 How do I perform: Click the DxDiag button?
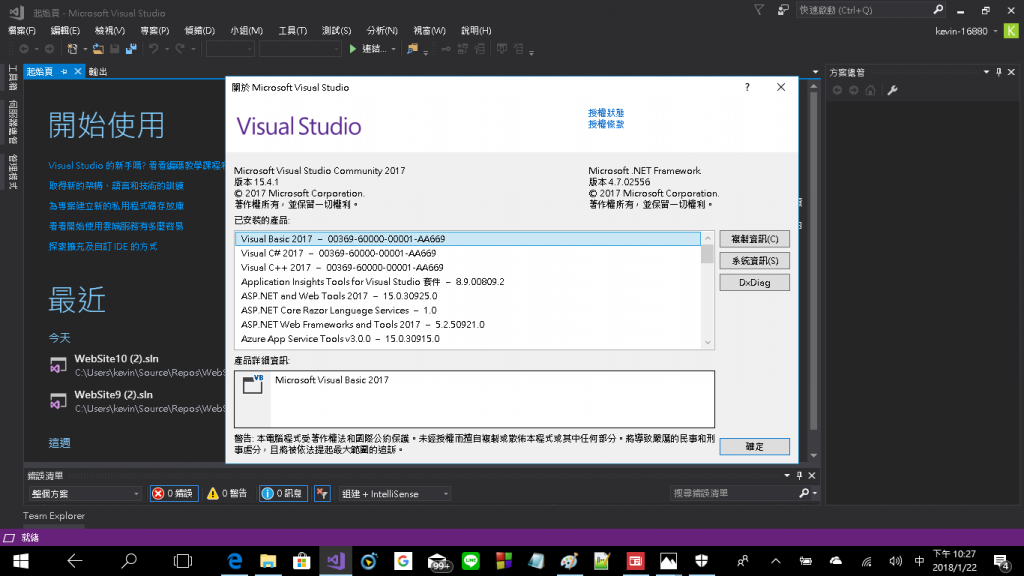pyautogui.click(x=754, y=283)
